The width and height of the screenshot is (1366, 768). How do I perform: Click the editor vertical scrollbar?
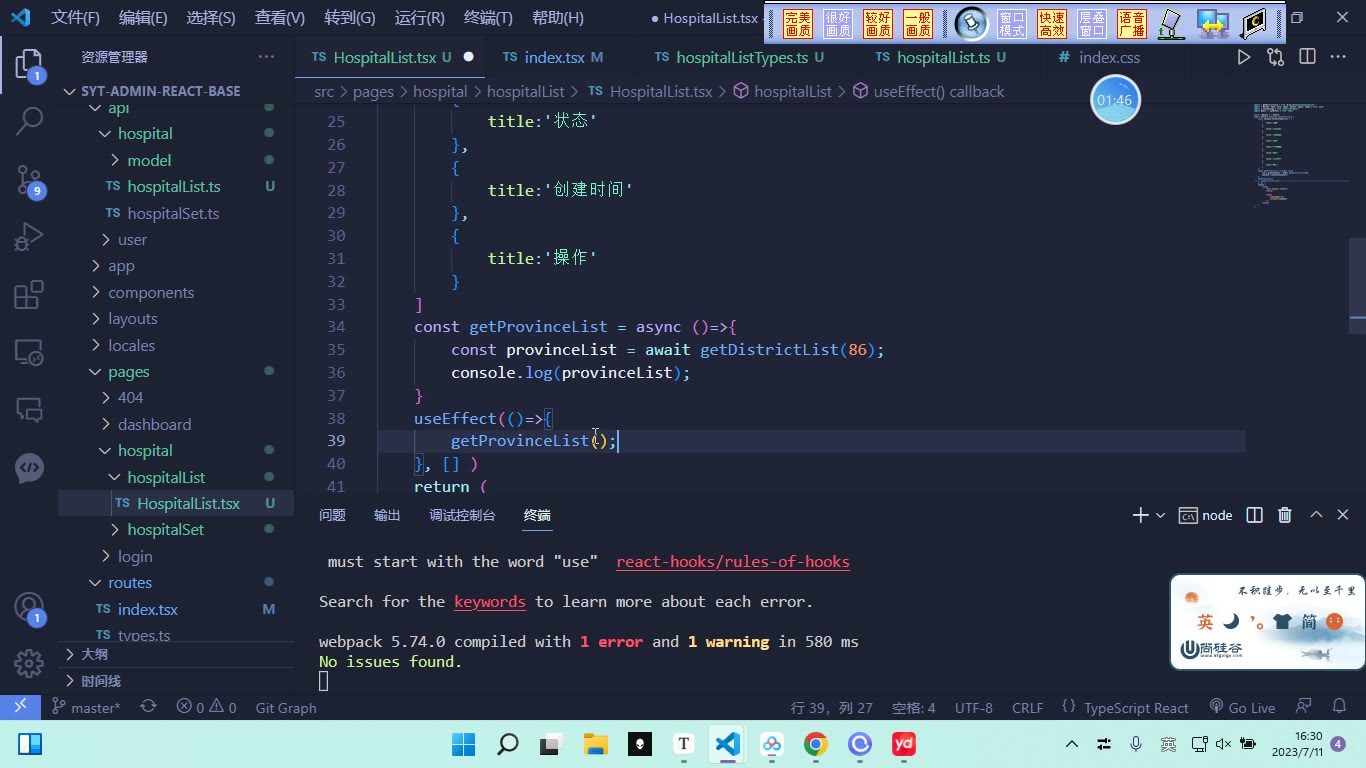(x=1357, y=285)
